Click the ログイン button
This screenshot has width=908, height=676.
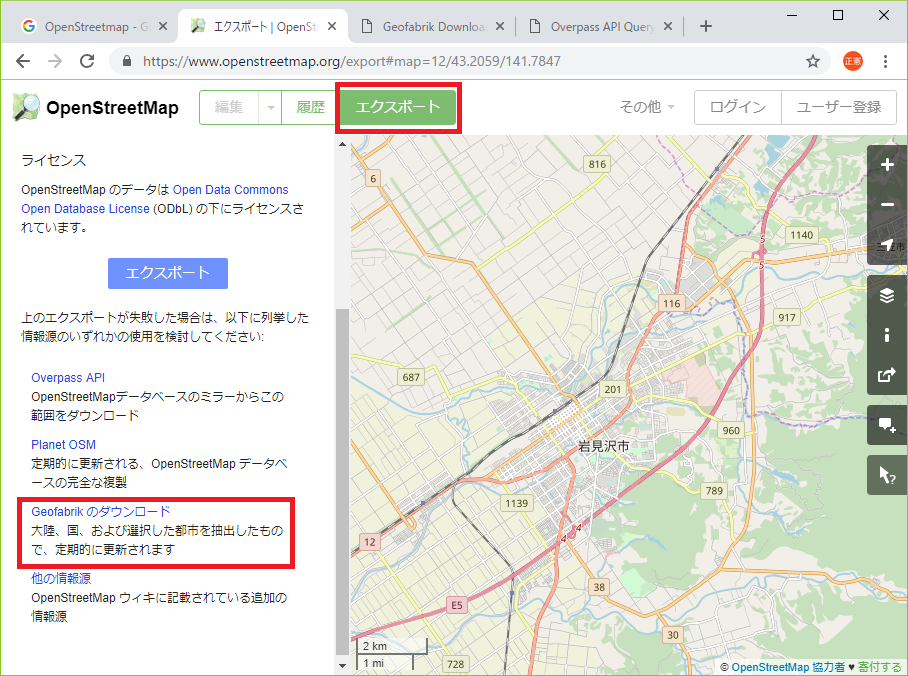pyautogui.click(x=738, y=107)
